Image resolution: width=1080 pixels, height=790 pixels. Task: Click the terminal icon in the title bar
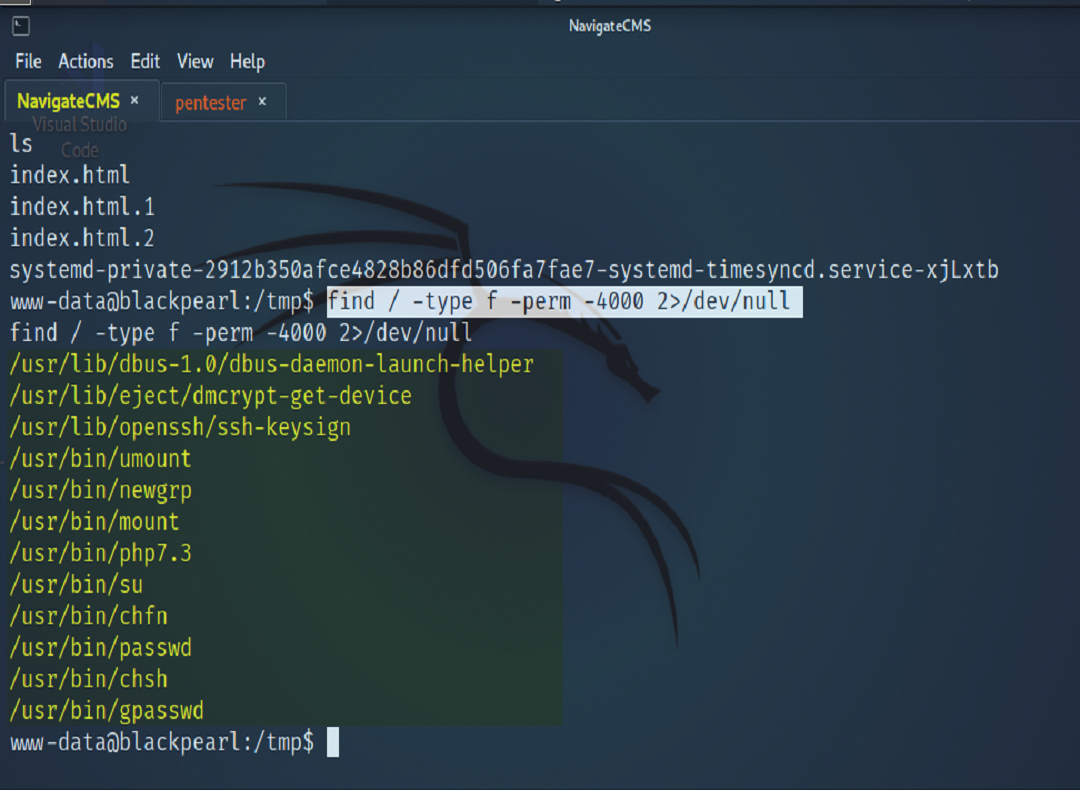point(21,26)
